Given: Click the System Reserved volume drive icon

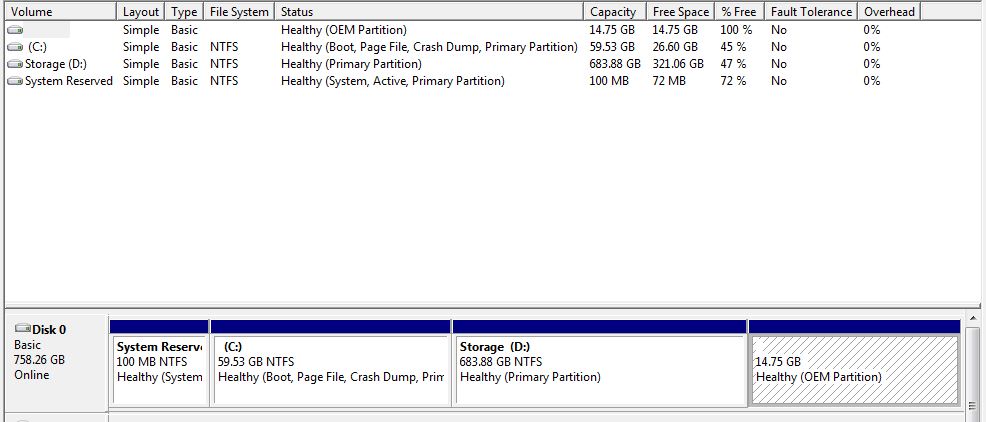Looking at the screenshot, I should (x=15, y=81).
